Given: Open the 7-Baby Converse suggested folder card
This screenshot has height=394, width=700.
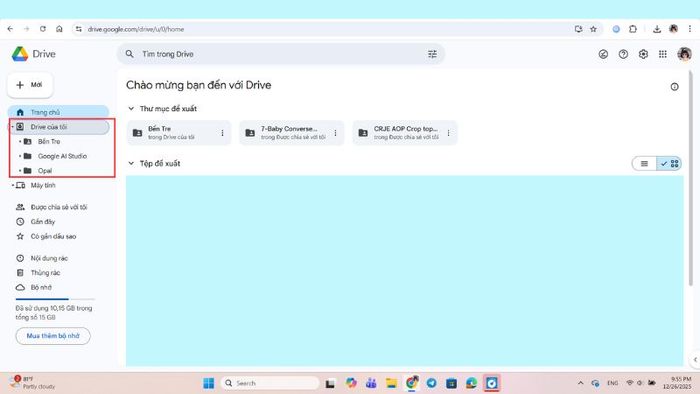Looking at the screenshot, I should [292, 133].
